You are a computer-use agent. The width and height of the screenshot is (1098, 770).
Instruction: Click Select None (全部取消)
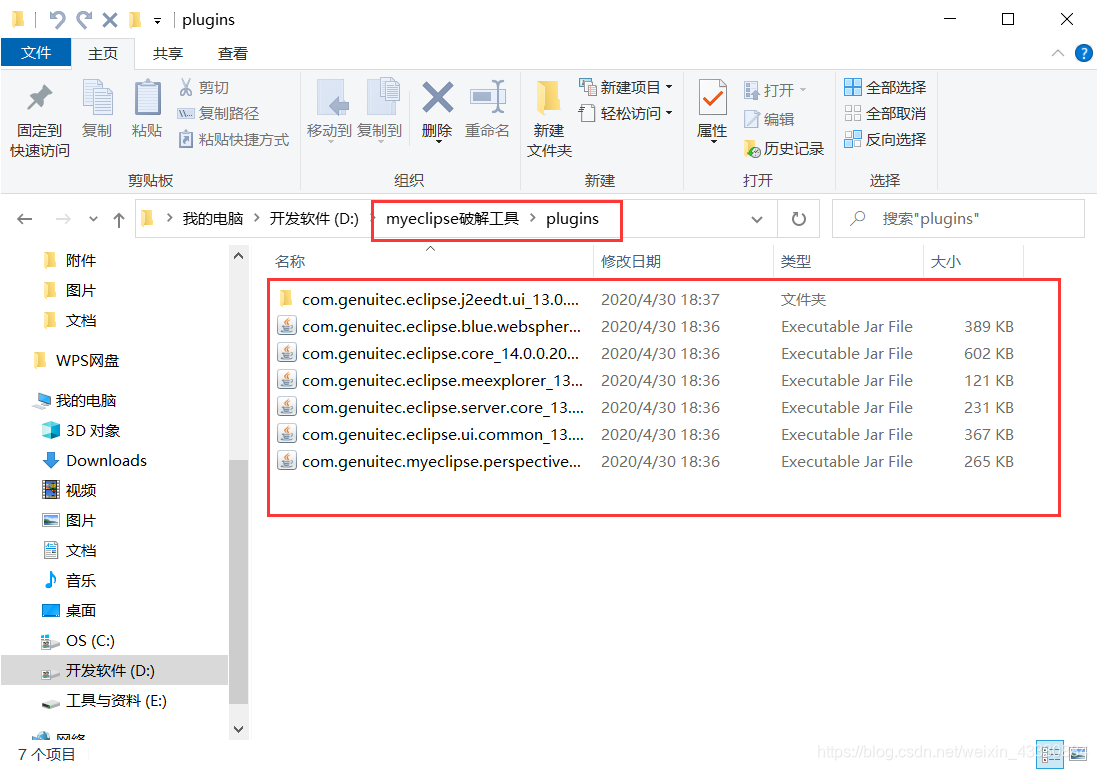[885, 113]
